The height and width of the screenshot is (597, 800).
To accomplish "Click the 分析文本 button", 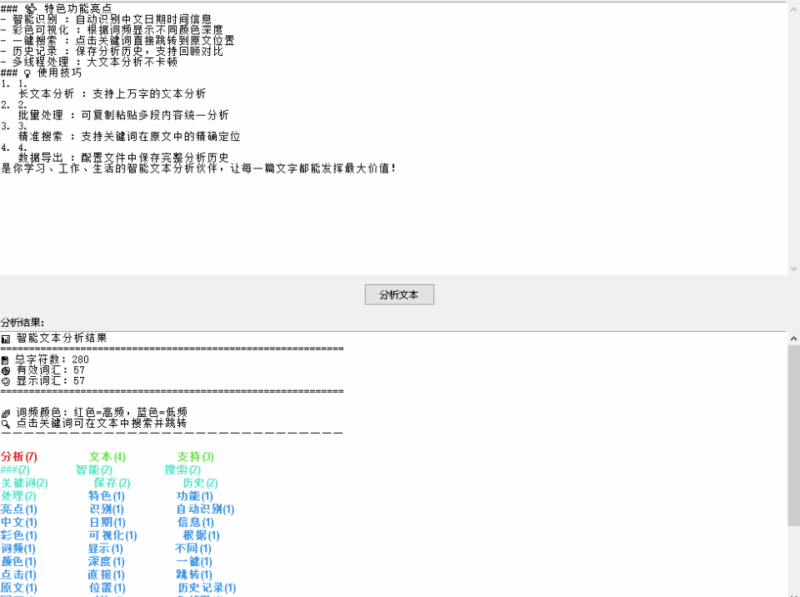I will point(399,295).
